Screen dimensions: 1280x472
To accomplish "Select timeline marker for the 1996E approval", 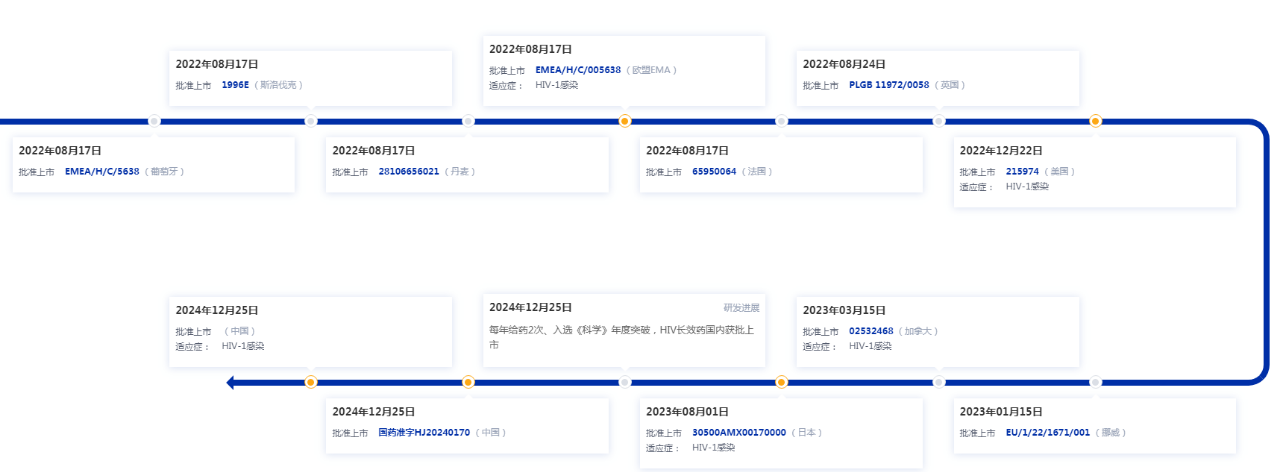I will coord(311,121).
